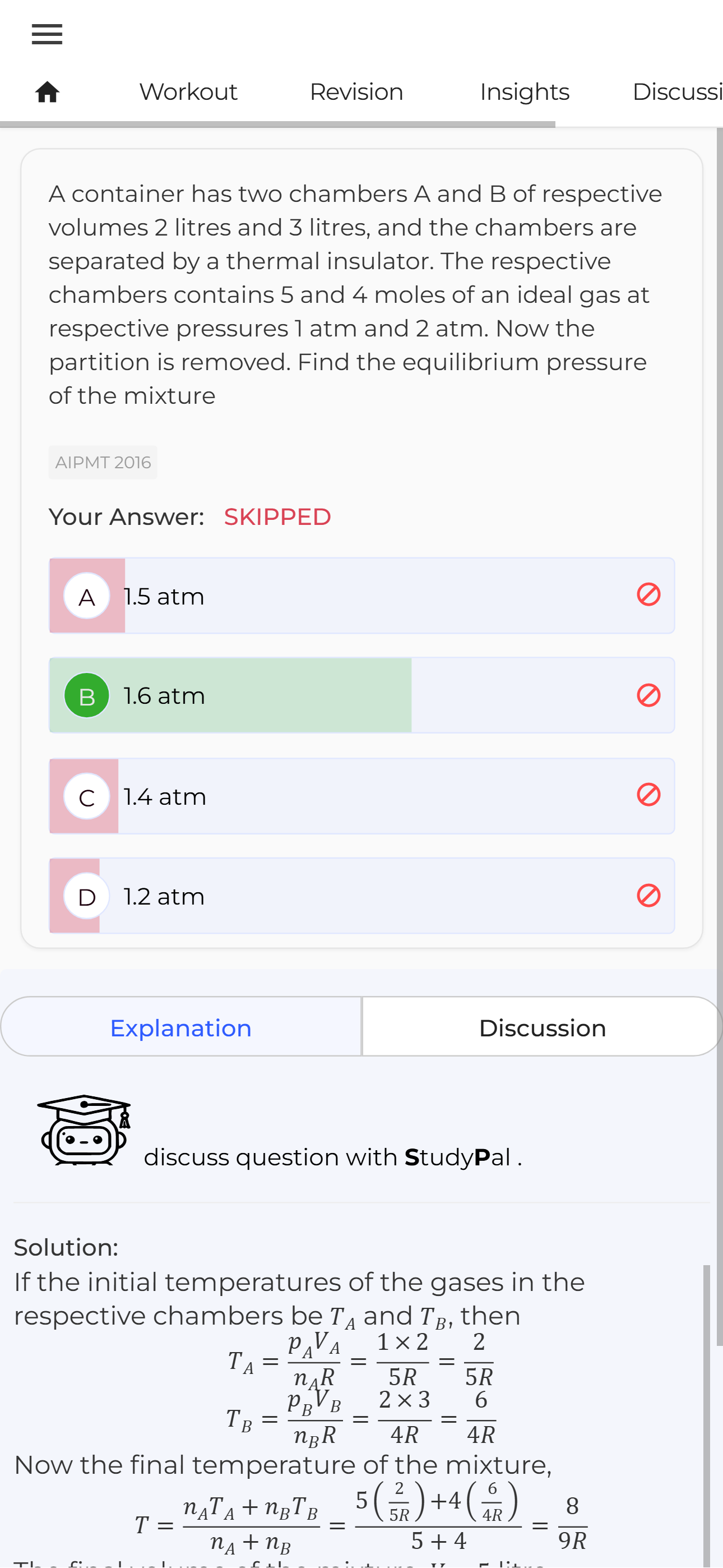This screenshot has width=723, height=1568.
Task: Show the Explanation section
Action: (180, 1027)
